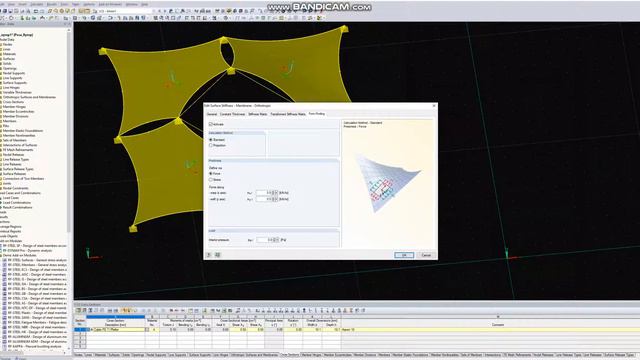Select Orthotropic Surfaces and Membranes tree item
This screenshot has width=640, height=360.
29,97
